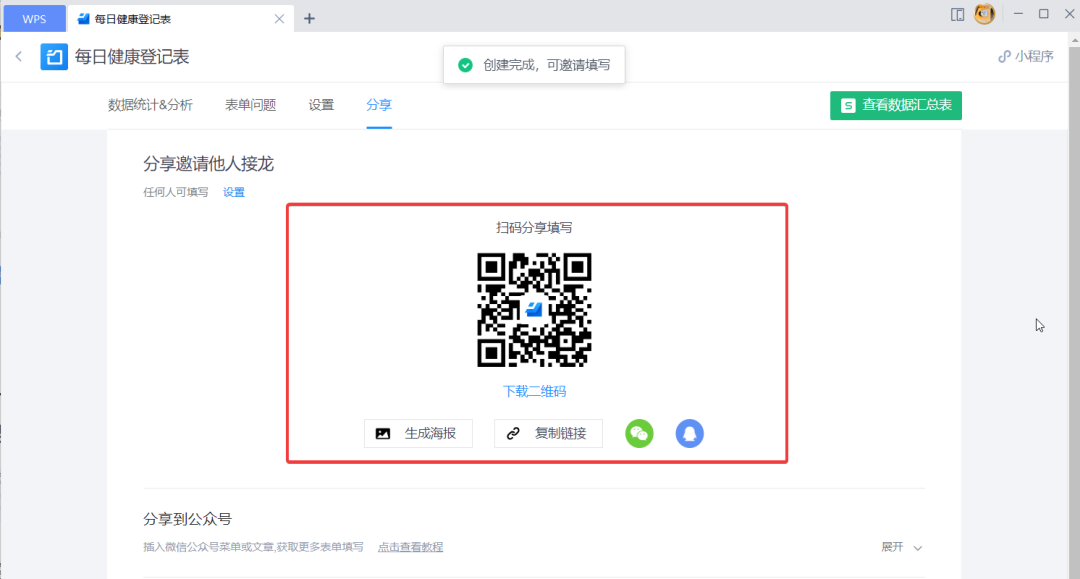Select the 分享 tab
The width and height of the screenshot is (1080, 579).
click(x=379, y=105)
